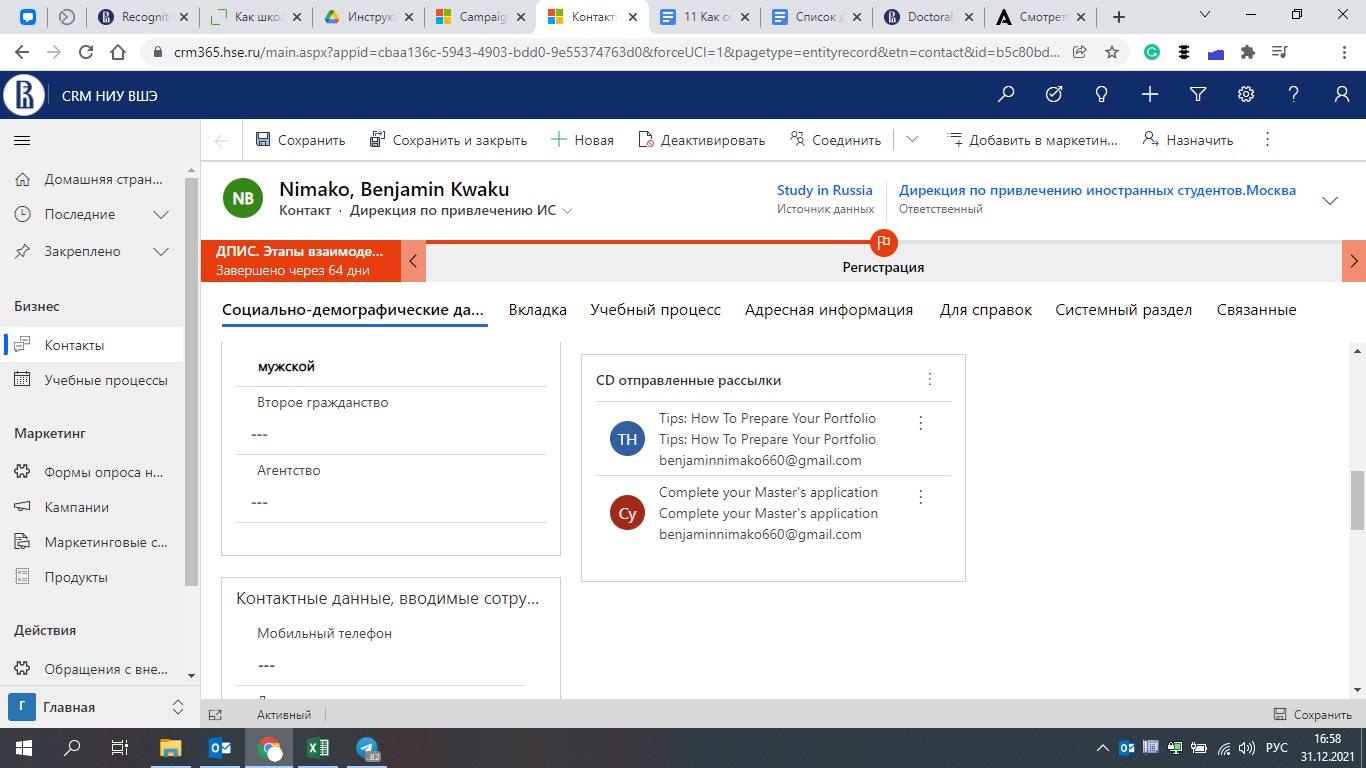Expand the Закреплено section in sidebar
The height and width of the screenshot is (768, 1366).
click(160, 252)
